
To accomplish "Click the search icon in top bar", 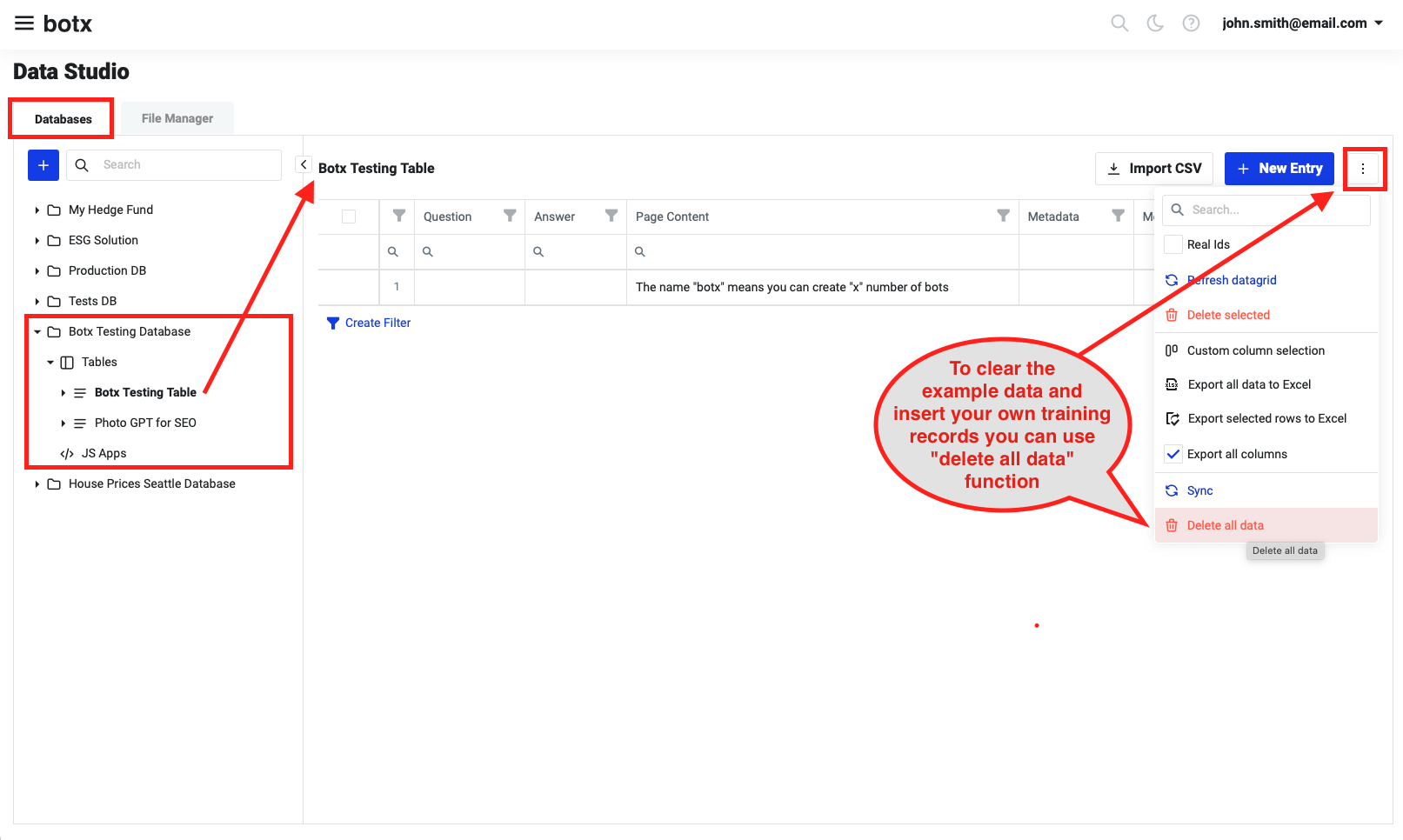I will [x=1119, y=23].
